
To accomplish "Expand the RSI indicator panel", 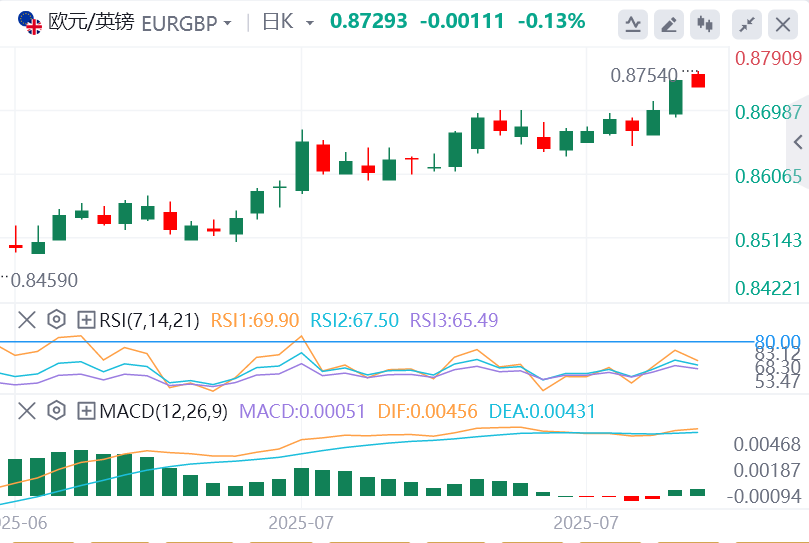I will click(x=86, y=320).
